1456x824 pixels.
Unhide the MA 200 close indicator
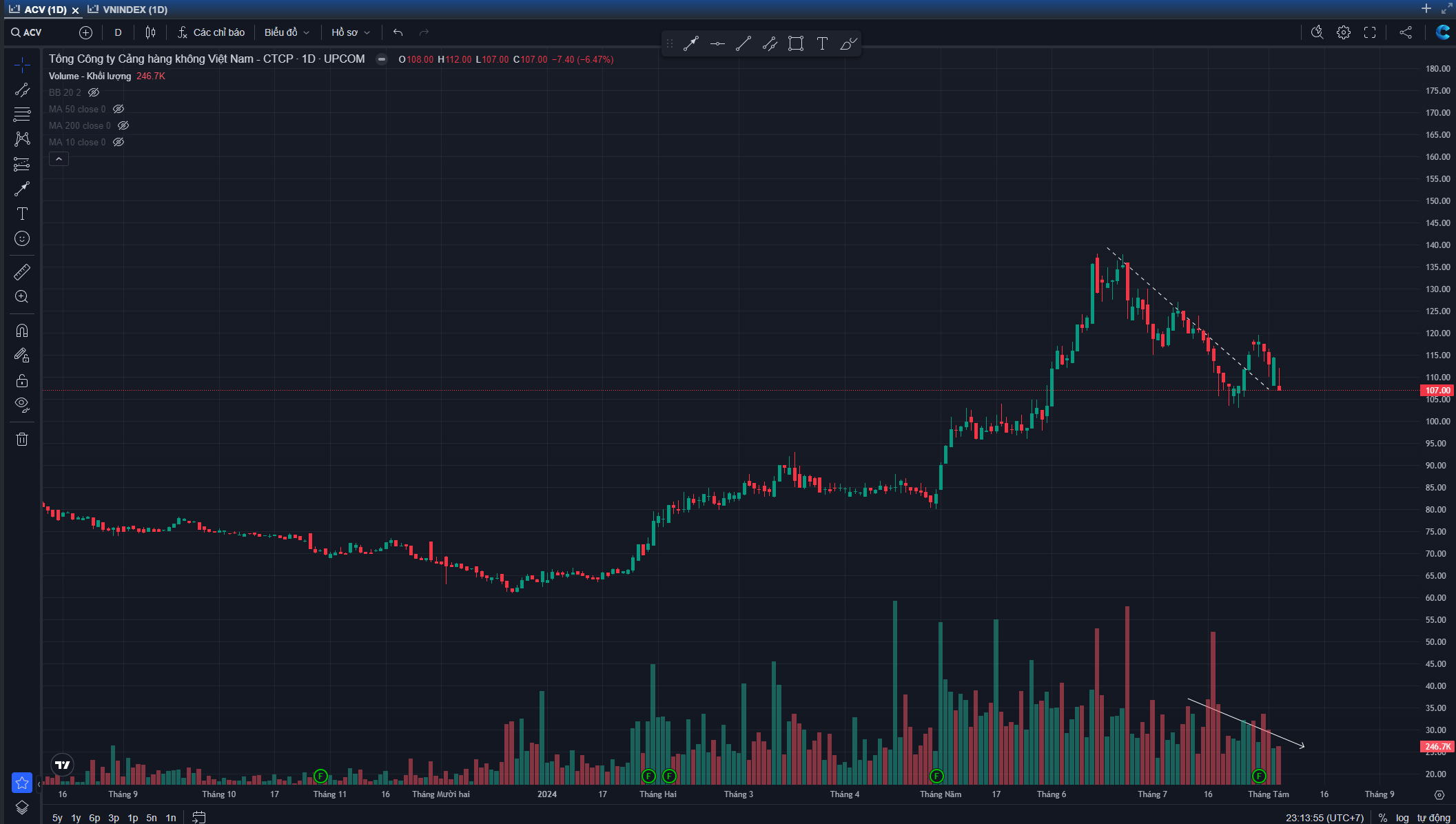[123, 125]
